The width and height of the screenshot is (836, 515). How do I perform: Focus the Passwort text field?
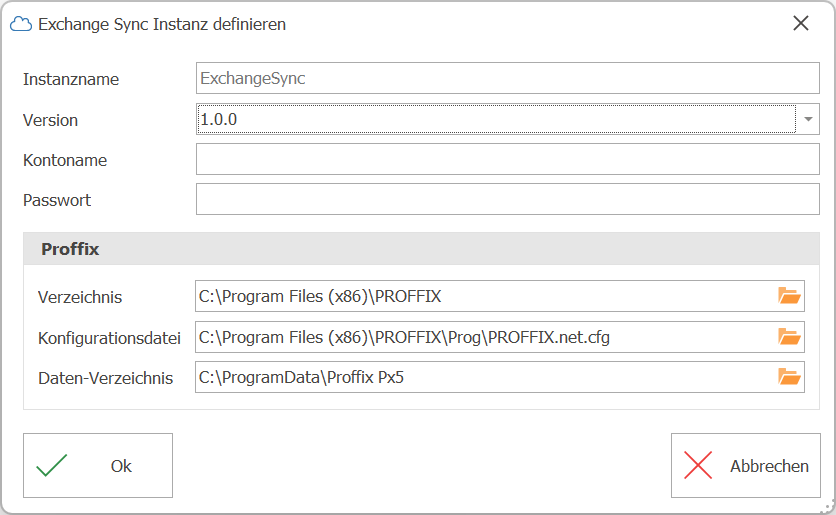pyautogui.click(x=508, y=199)
